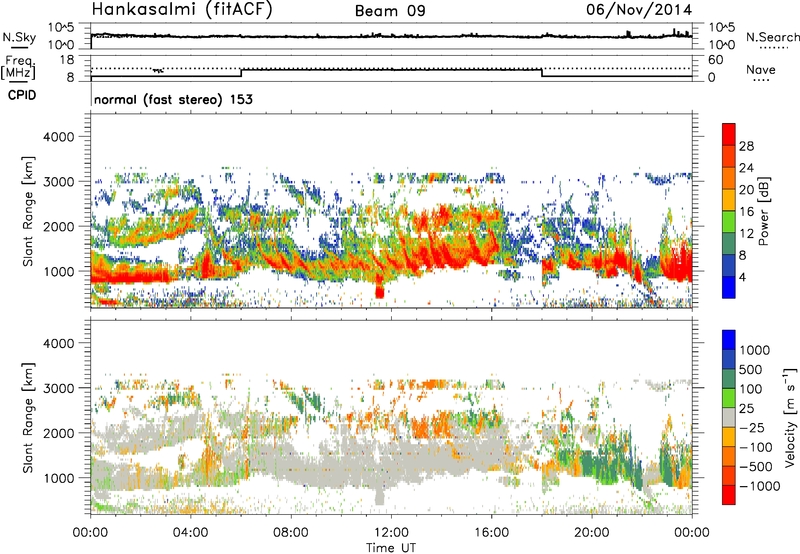This screenshot has width=800, height=554.
Task: Click the '1000' tick on Velocity colorbar
Action: (x=755, y=350)
